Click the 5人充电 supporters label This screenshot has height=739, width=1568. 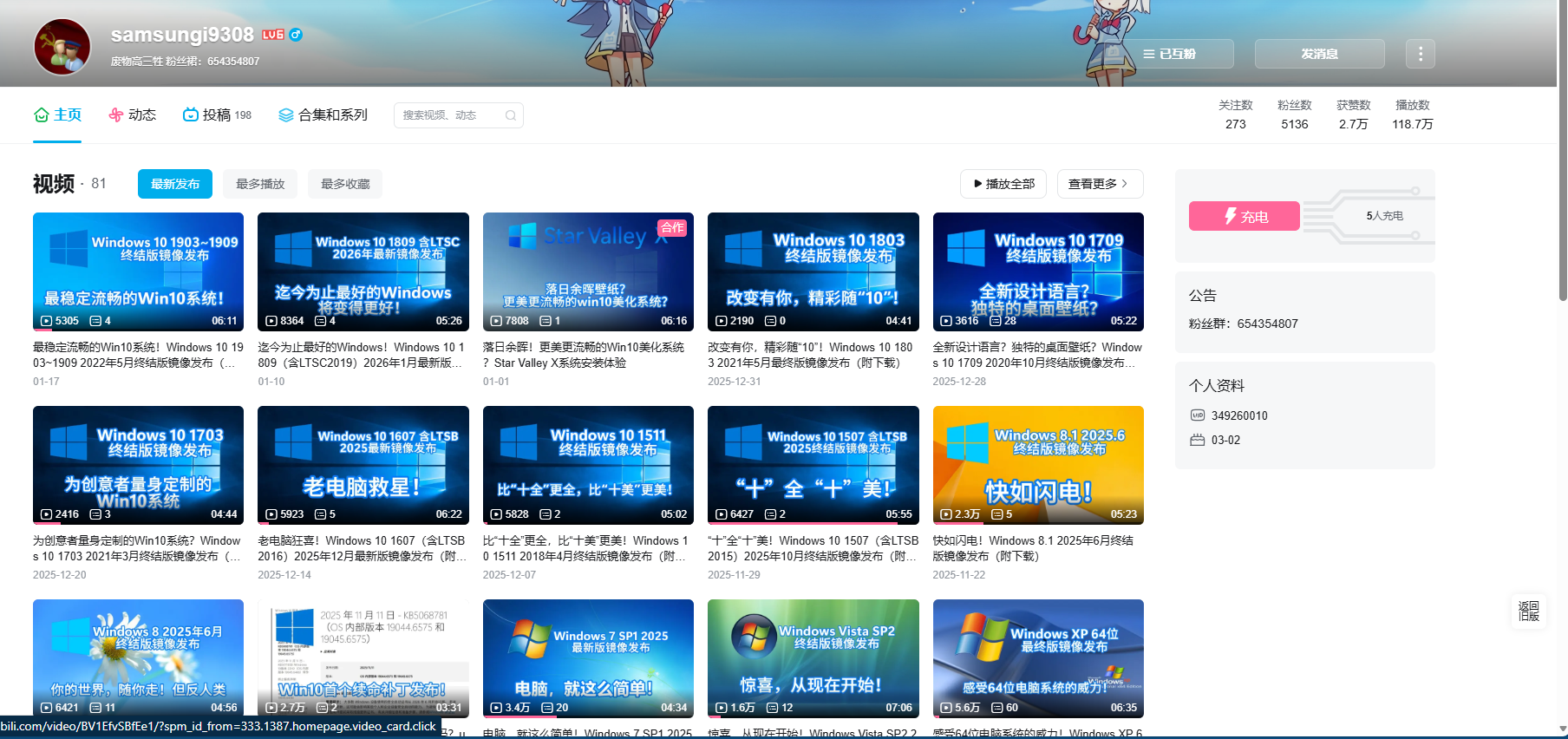click(x=1384, y=216)
